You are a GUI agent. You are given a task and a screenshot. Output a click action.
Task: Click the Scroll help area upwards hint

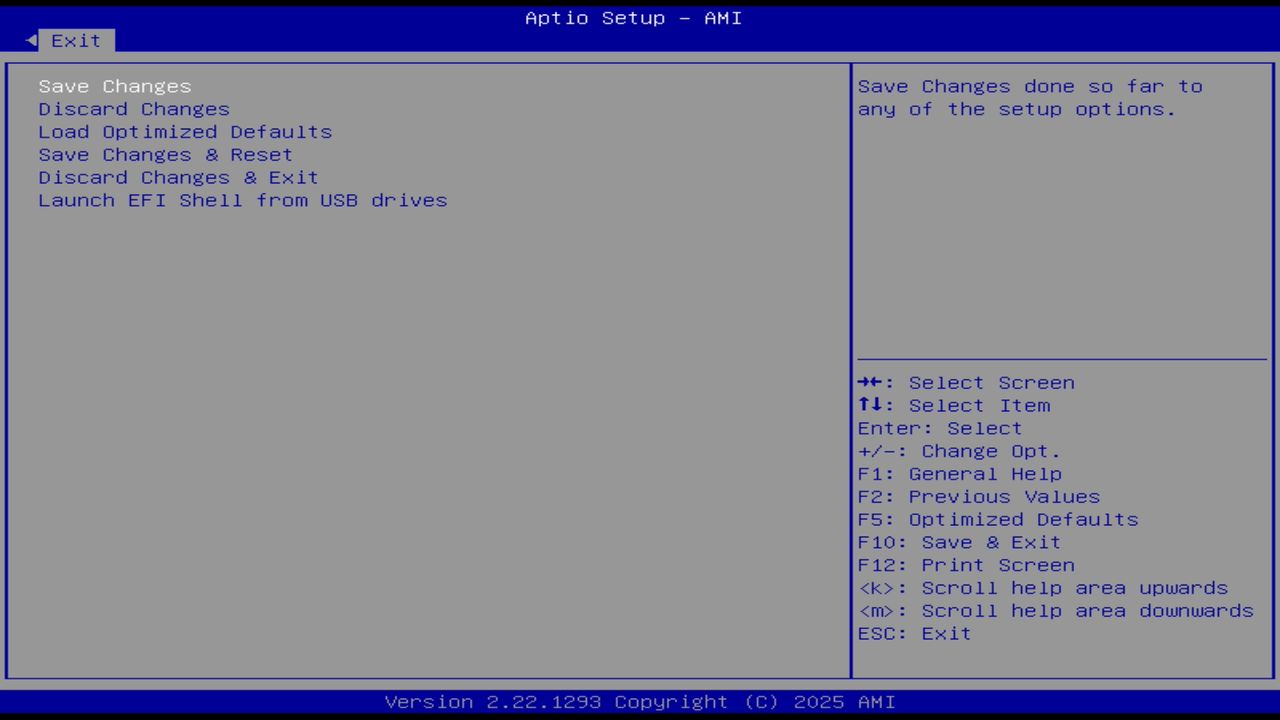point(1043,588)
